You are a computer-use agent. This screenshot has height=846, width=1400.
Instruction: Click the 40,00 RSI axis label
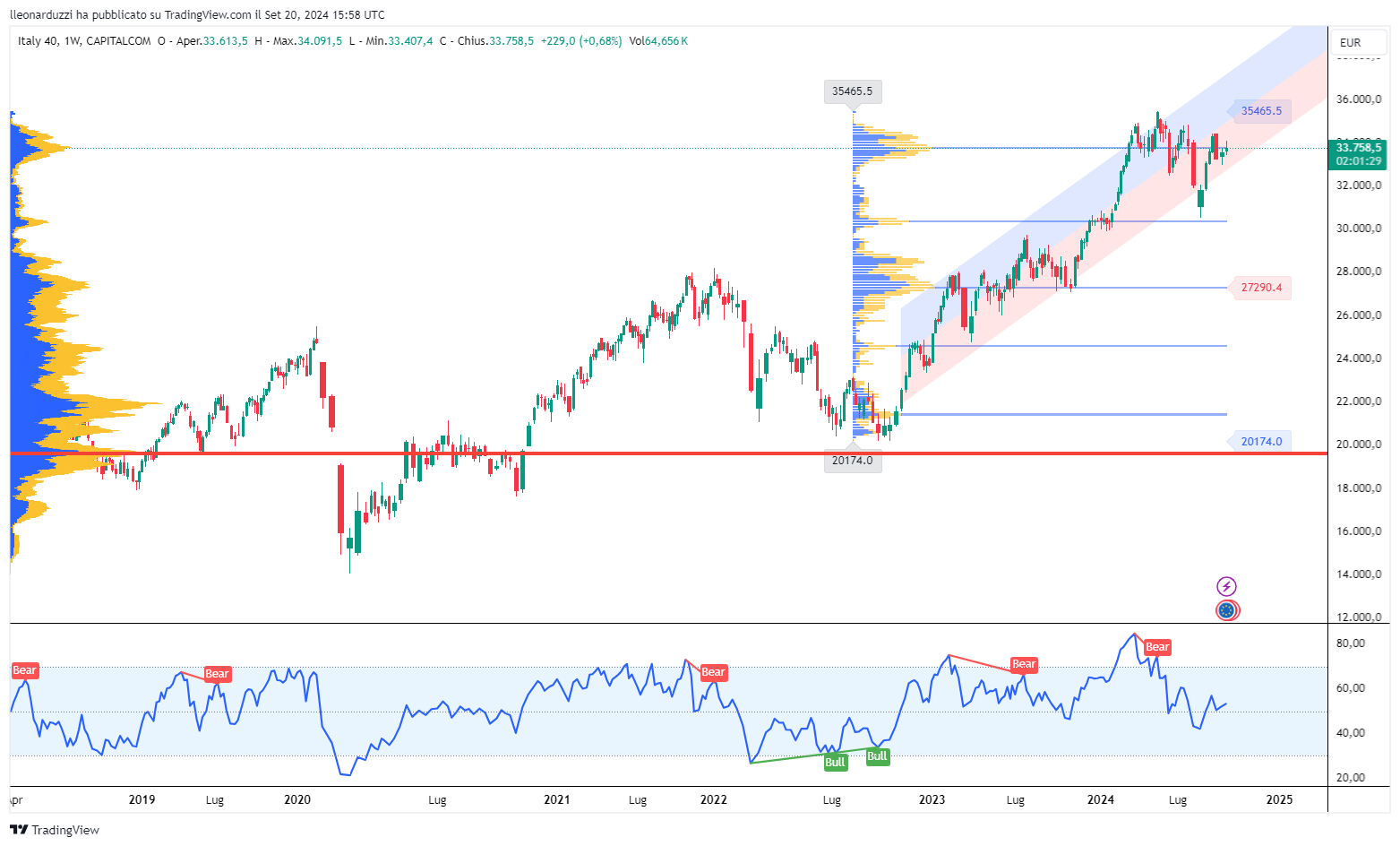coord(1351,733)
